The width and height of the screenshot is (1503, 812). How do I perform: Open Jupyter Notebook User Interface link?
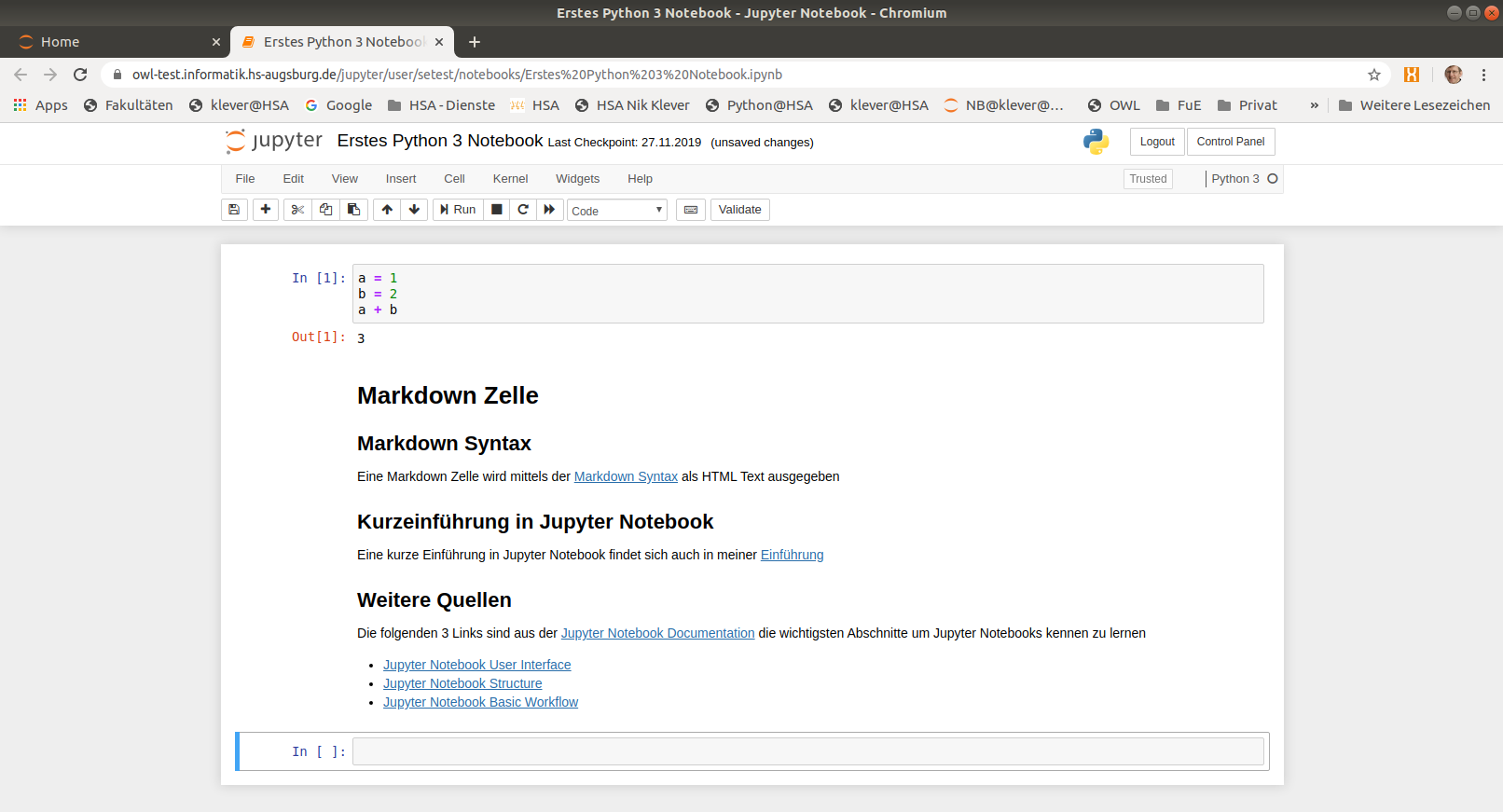[x=477, y=665]
